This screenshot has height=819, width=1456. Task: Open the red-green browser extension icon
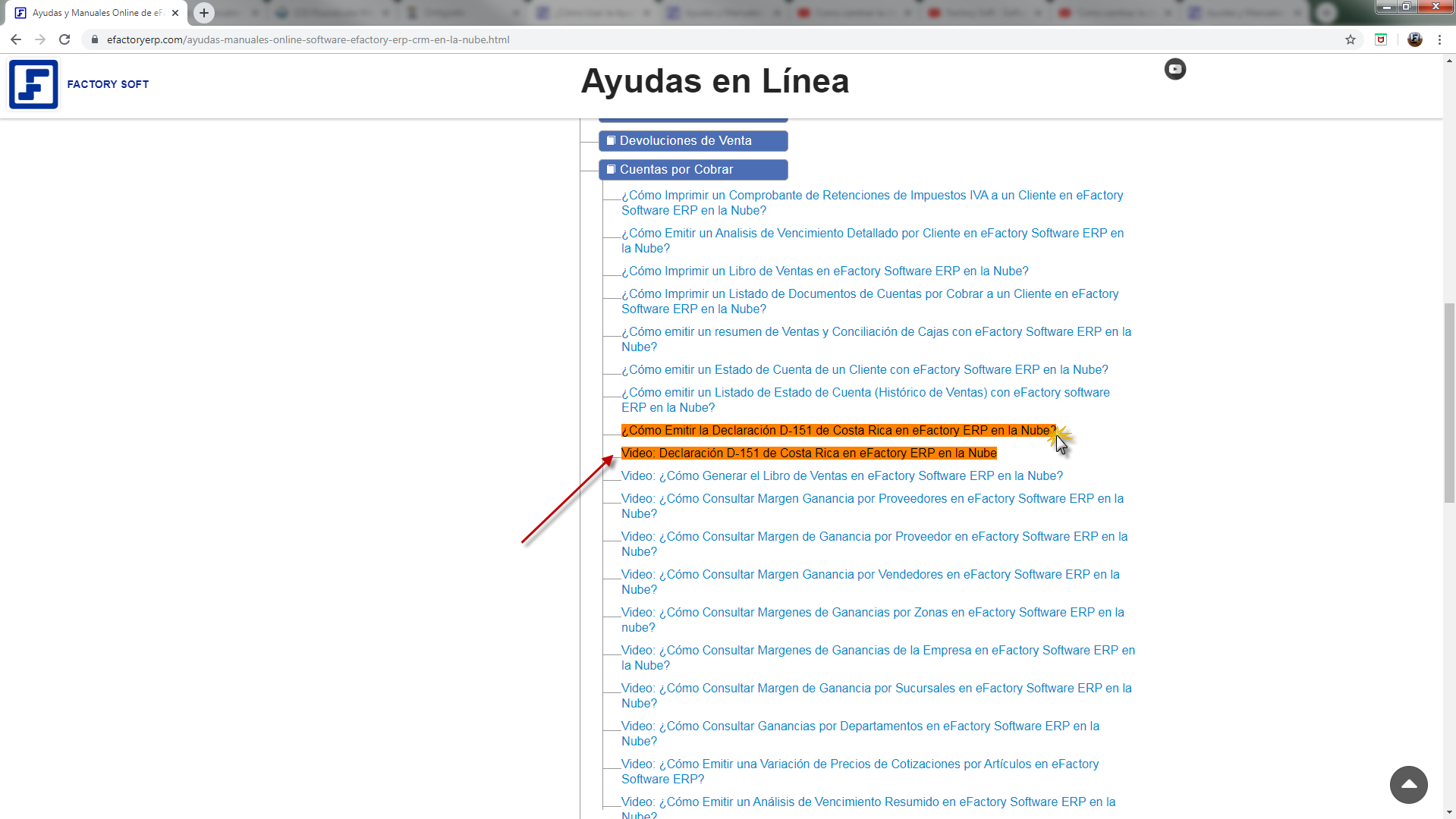point(1381,39)
